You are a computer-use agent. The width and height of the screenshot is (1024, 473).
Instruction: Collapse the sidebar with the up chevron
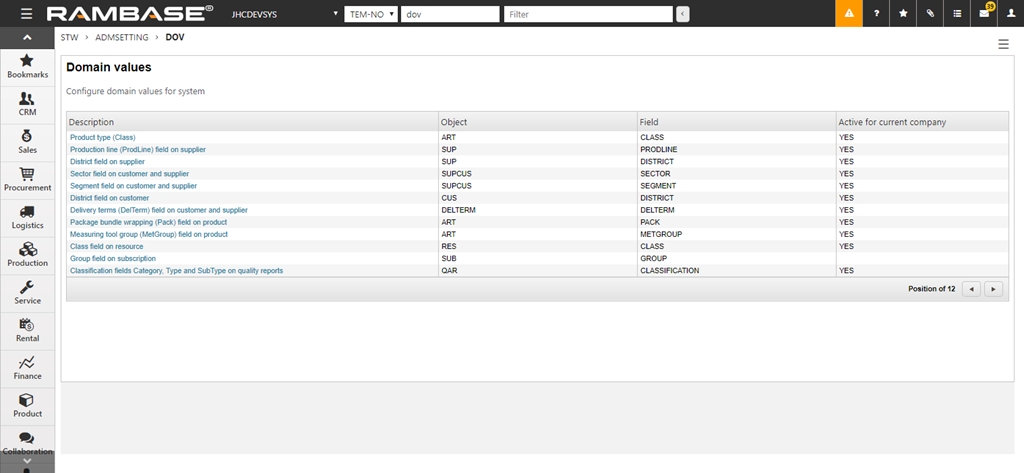tap(27, 37)
